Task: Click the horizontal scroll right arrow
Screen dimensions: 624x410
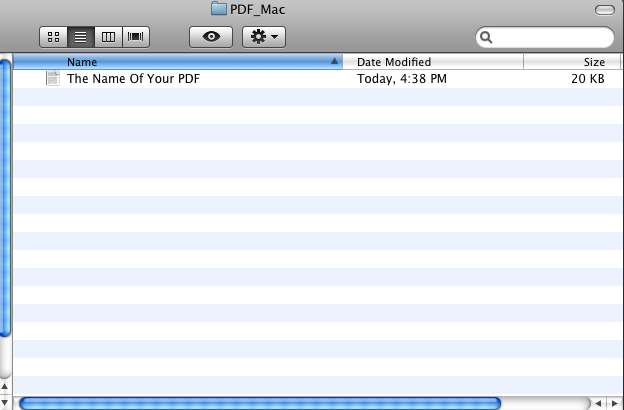Action: tap(614, 403)
